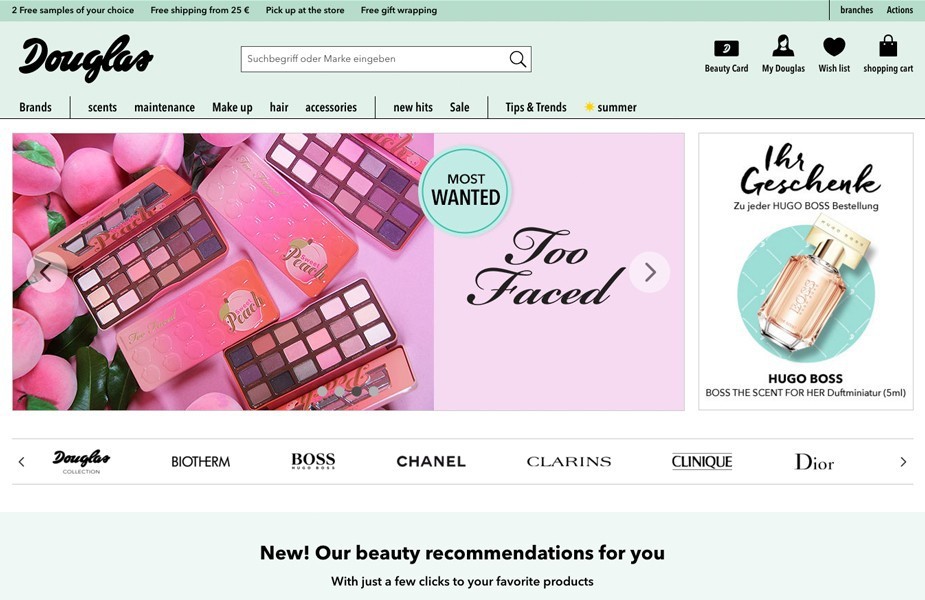925x600 pixels.
Task: Open the Wish list heart icon
Action: click(x=834, y=47)
